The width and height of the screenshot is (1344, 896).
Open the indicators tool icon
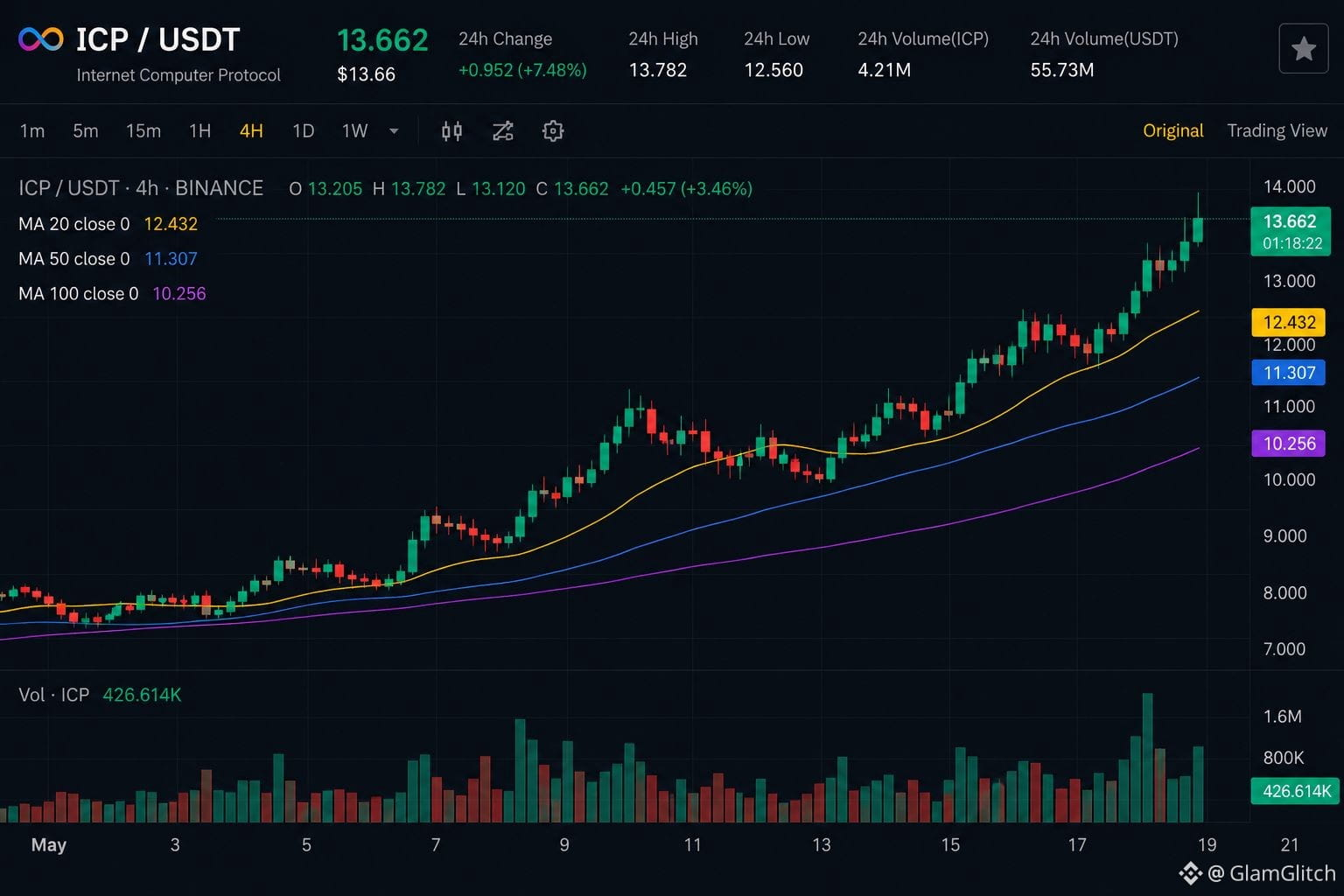point(502,131)
